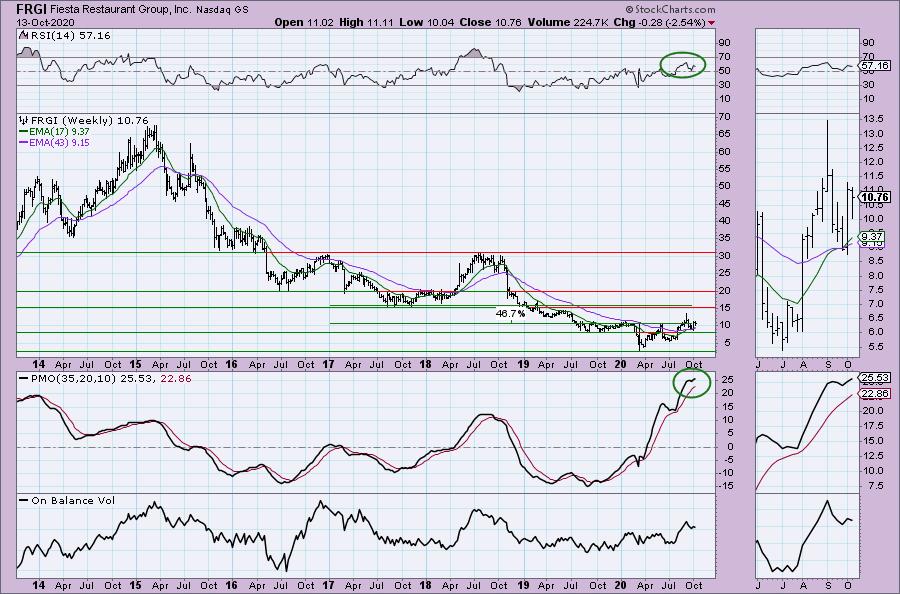Click the black line marker before On Balance Vol

click(x=24, y=500)
